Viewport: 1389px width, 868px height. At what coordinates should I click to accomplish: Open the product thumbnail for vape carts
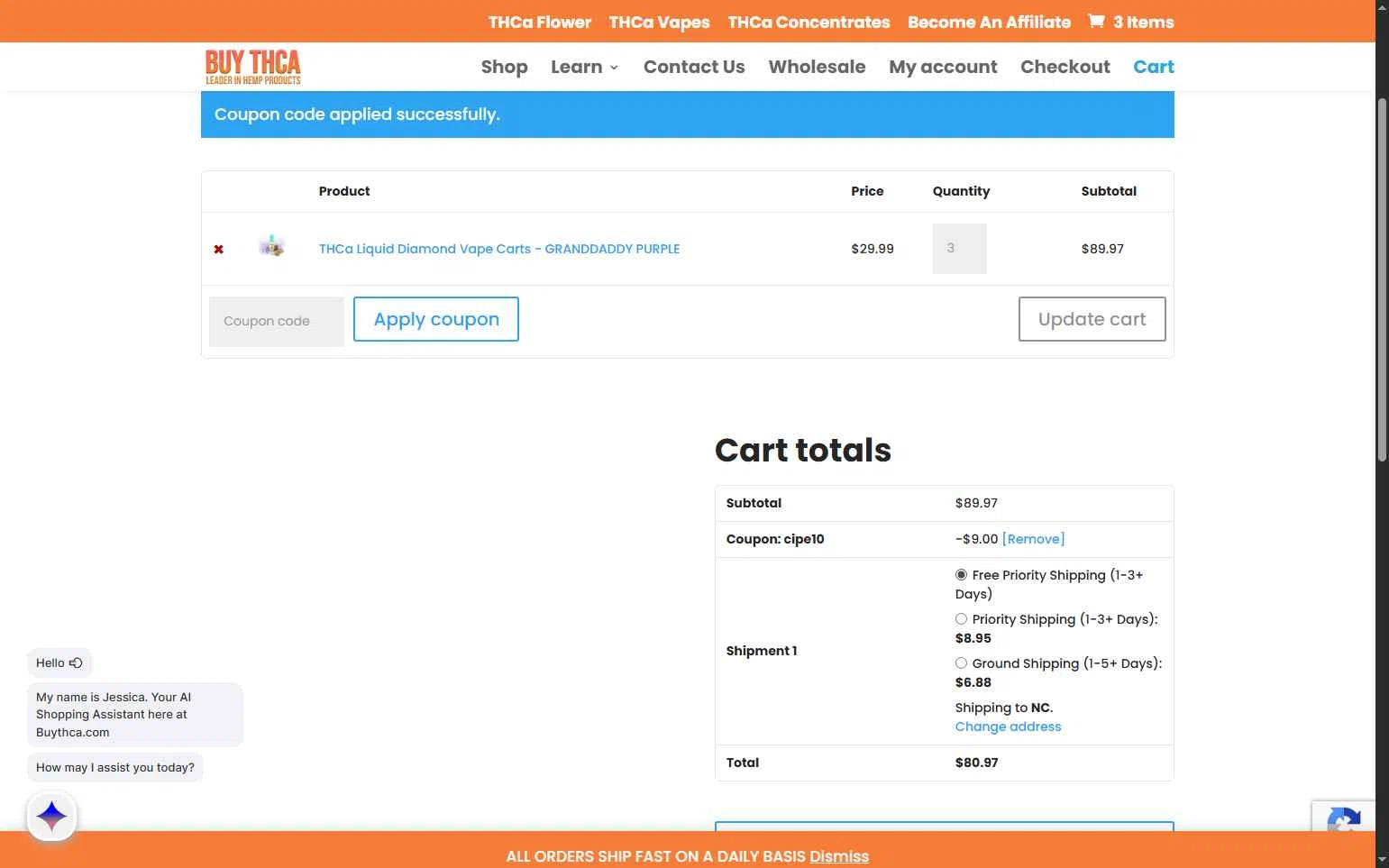(271, 246)
